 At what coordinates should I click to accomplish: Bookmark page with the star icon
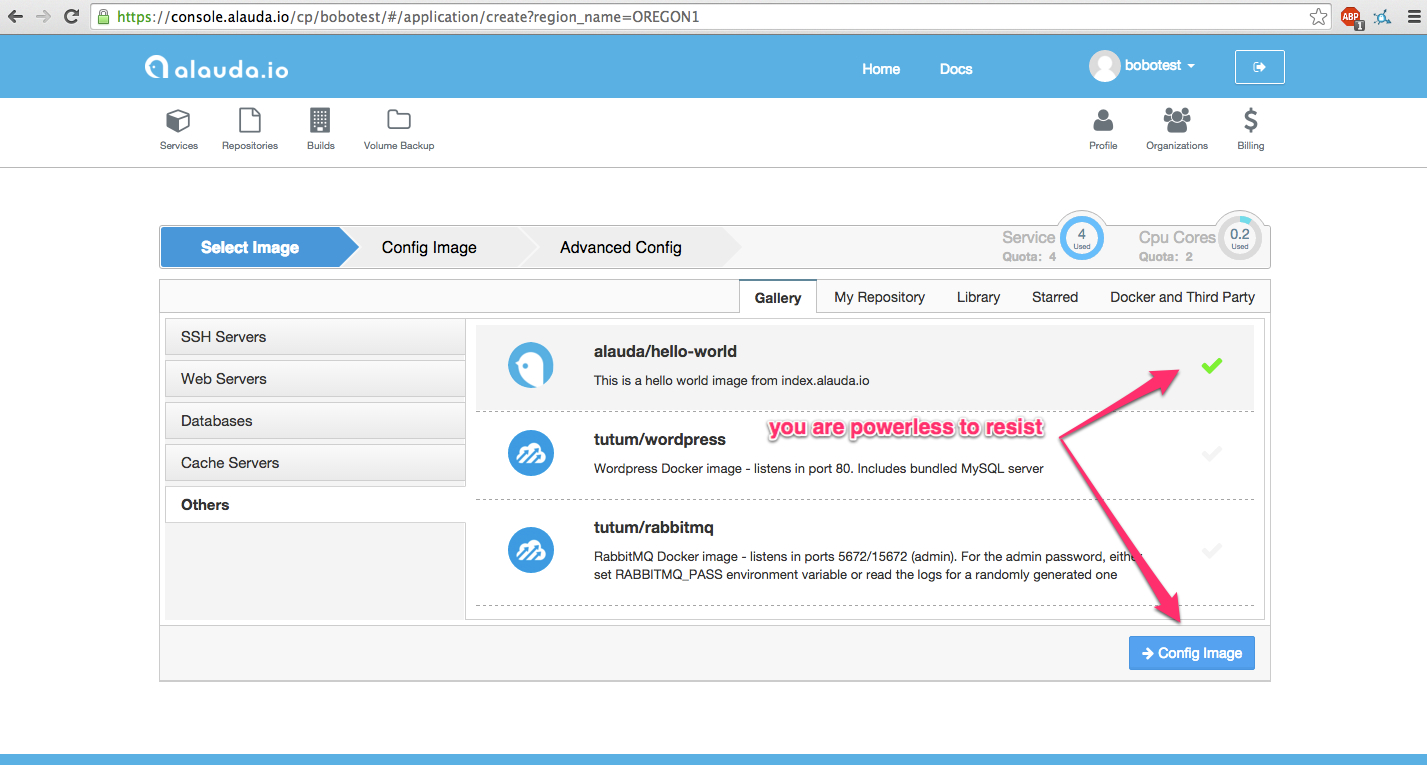1318,17
